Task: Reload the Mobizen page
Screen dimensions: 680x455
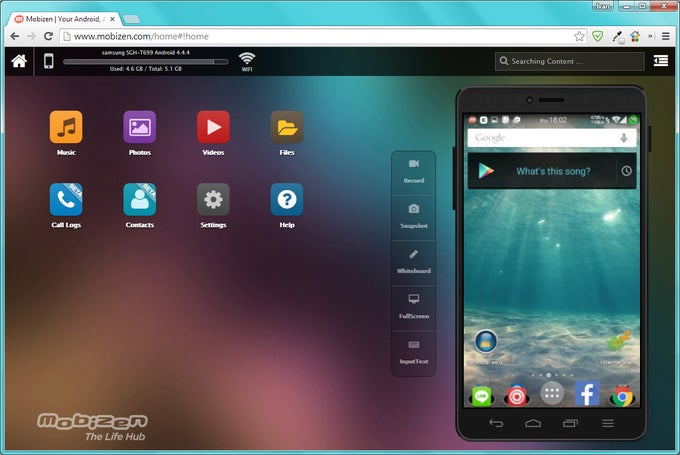Action: click(x=49, y=36)
